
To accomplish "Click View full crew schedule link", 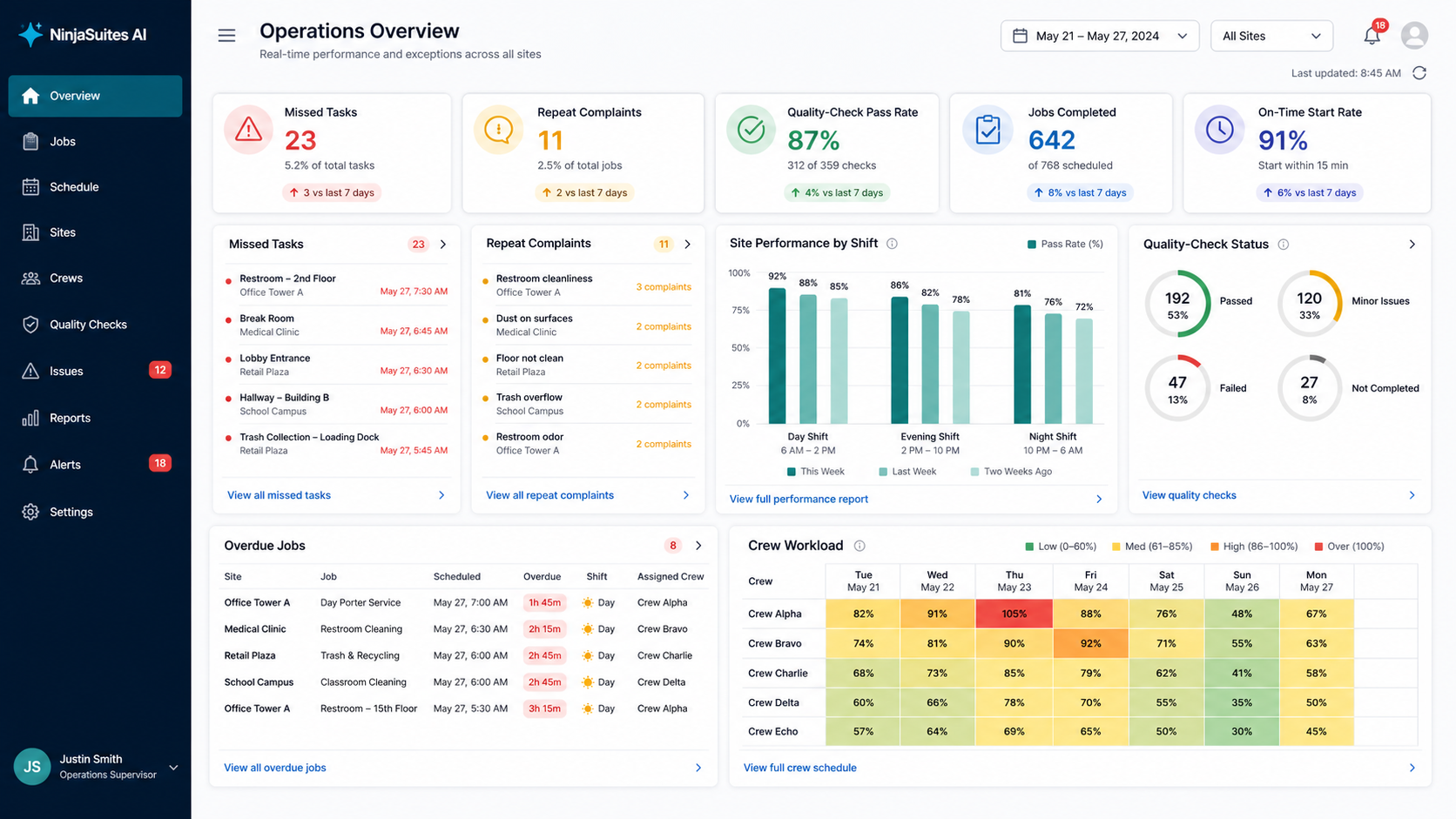I will [799, 768].
